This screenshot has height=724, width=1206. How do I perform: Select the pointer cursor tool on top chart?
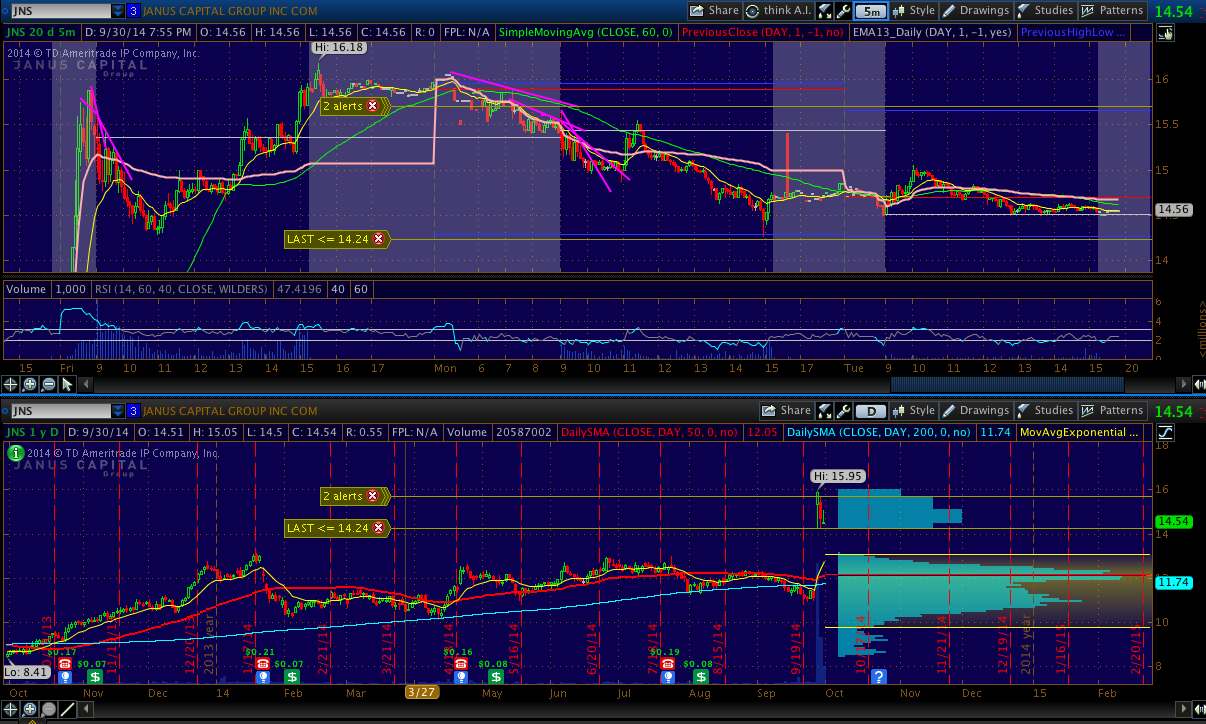pyautogui.click(x=67, y=384)
